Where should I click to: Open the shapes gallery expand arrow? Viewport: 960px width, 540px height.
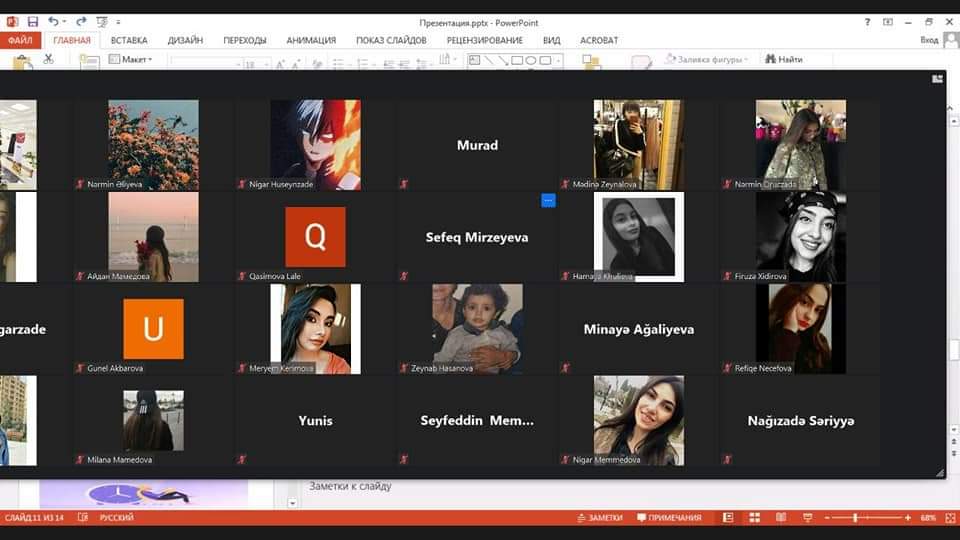click(558, 61)
